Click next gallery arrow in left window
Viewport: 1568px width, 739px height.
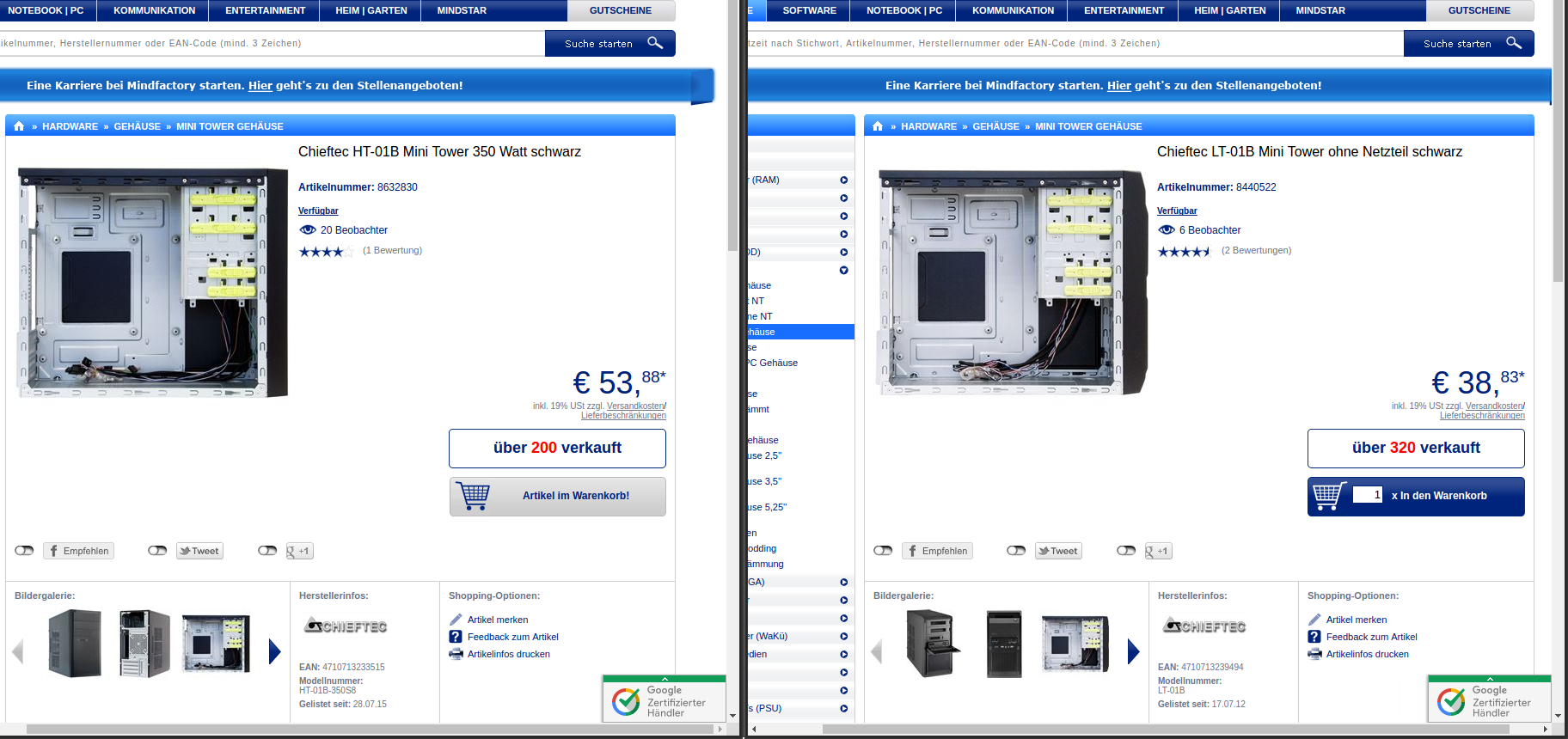coord(274,651)
